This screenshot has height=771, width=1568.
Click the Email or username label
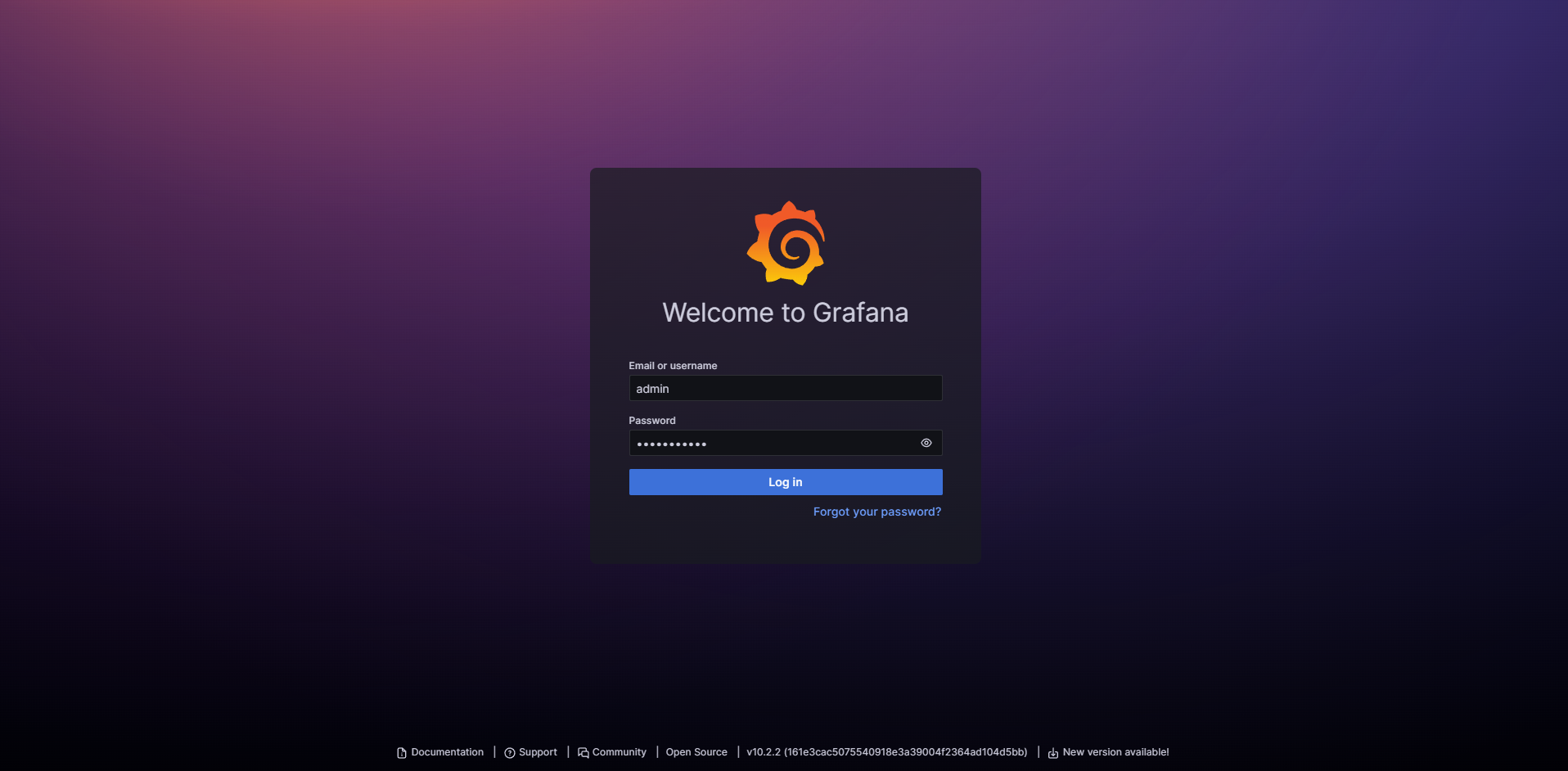[x=673, y=366]
